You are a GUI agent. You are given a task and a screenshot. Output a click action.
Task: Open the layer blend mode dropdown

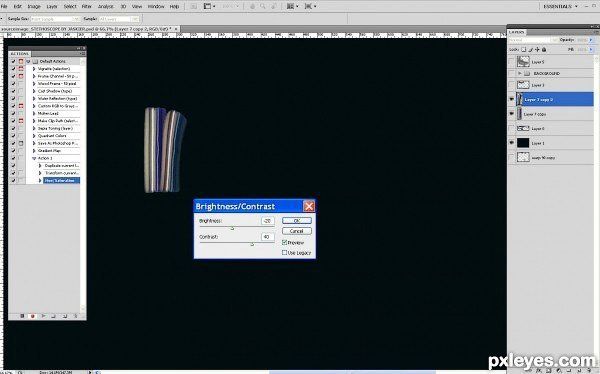(533, 40)
